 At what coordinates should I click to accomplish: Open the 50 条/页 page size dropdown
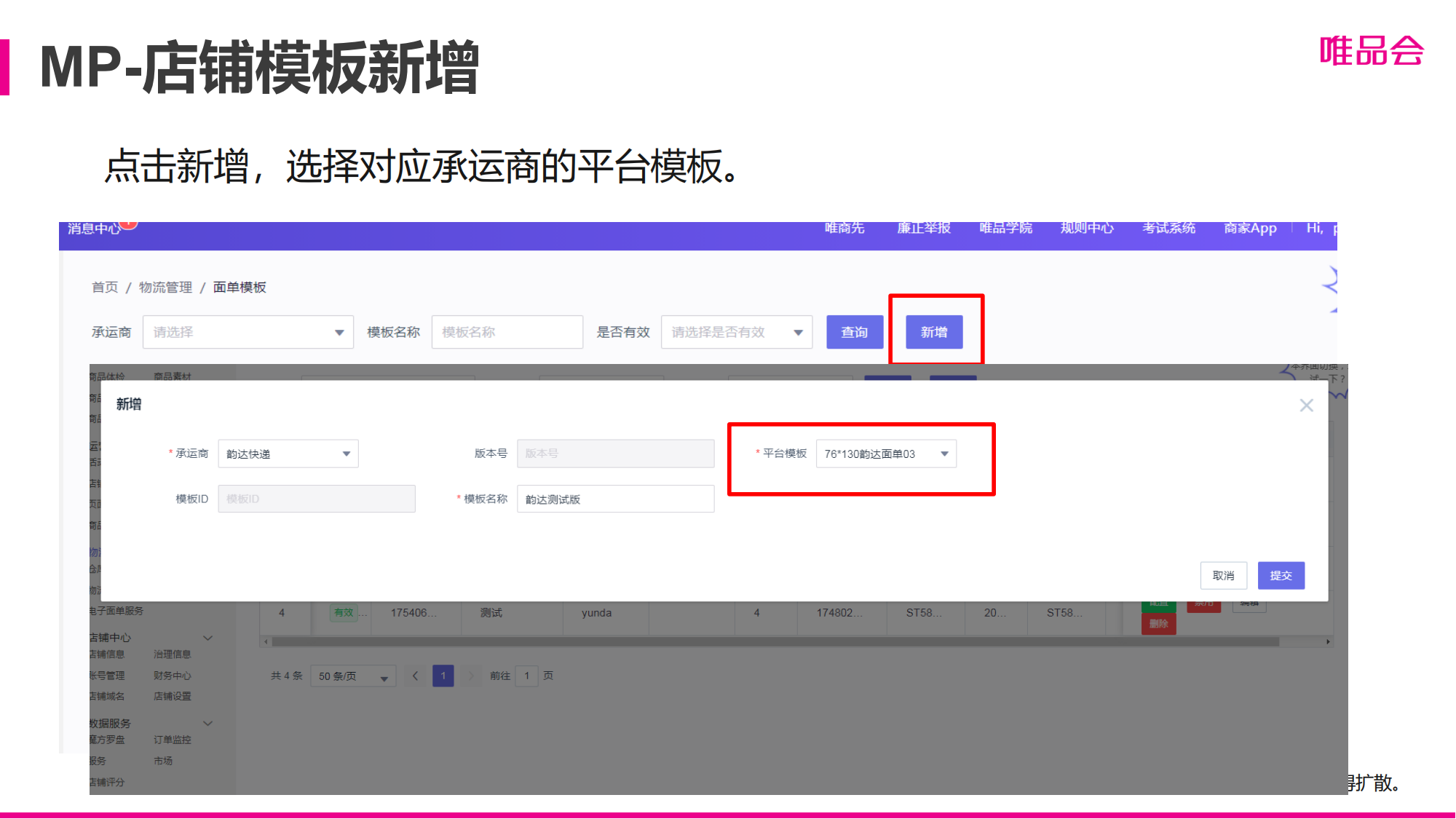pyautogui.click(x=353, y=676)
